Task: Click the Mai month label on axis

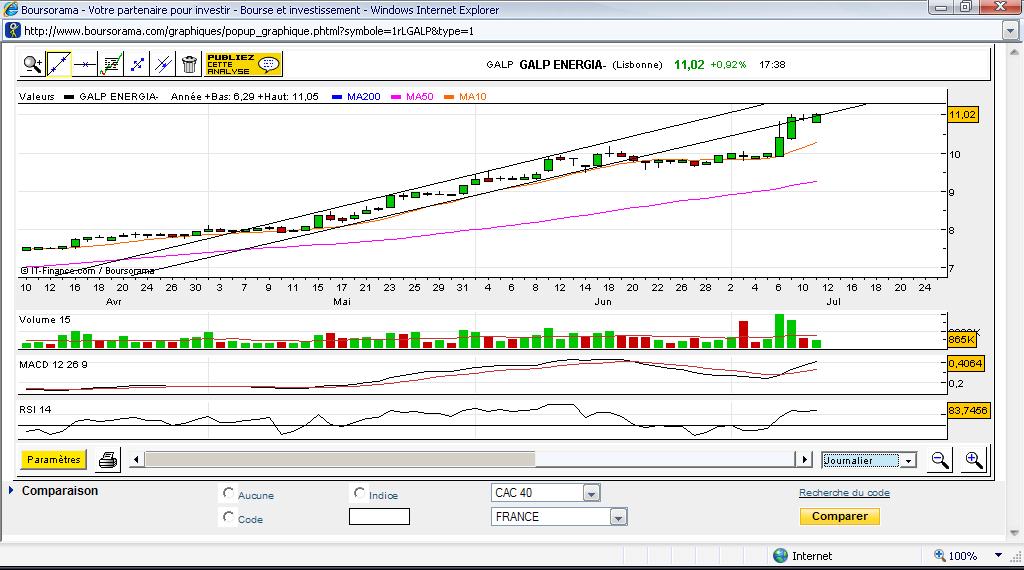Action: coord(342,302)
